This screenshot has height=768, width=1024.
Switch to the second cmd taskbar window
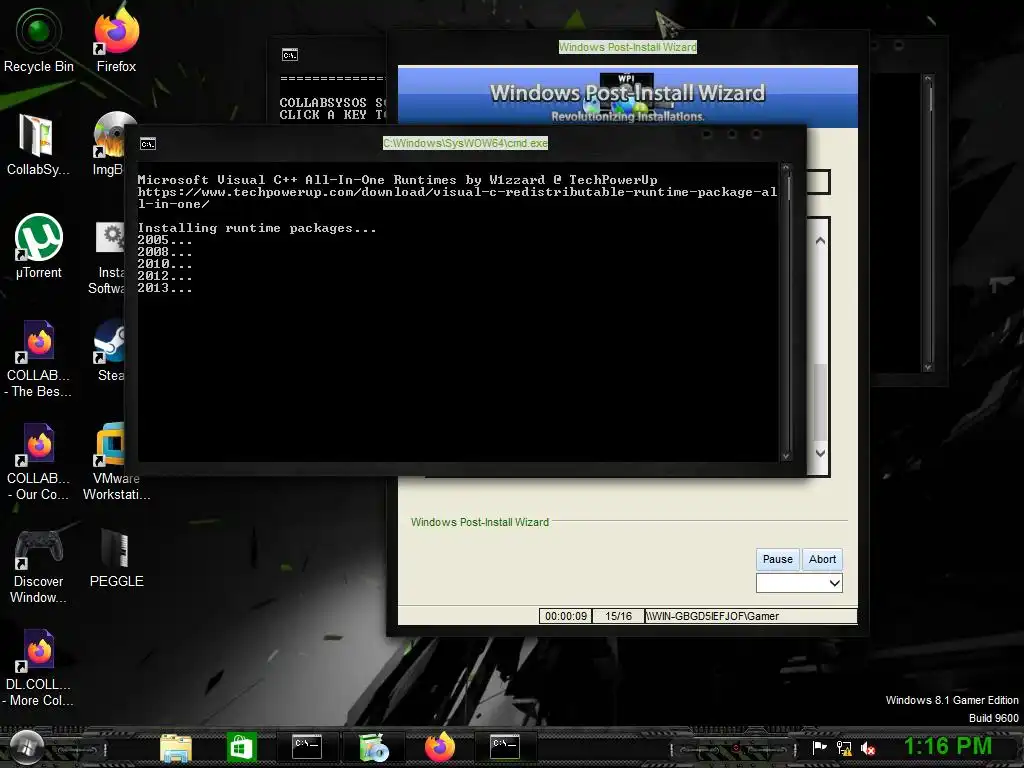coord(505,747)
